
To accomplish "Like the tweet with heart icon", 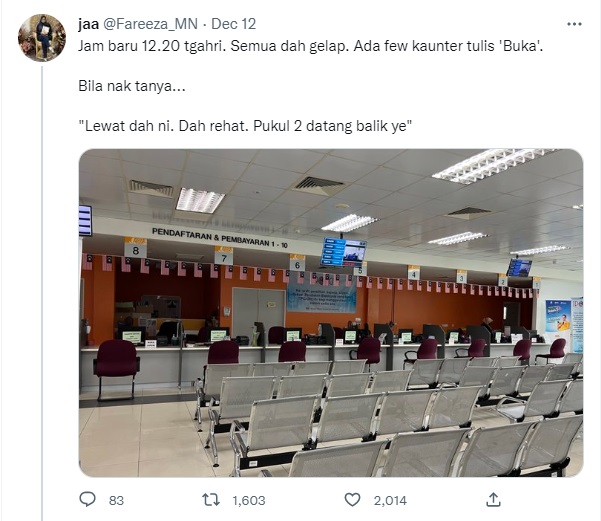I will point(353,500).
